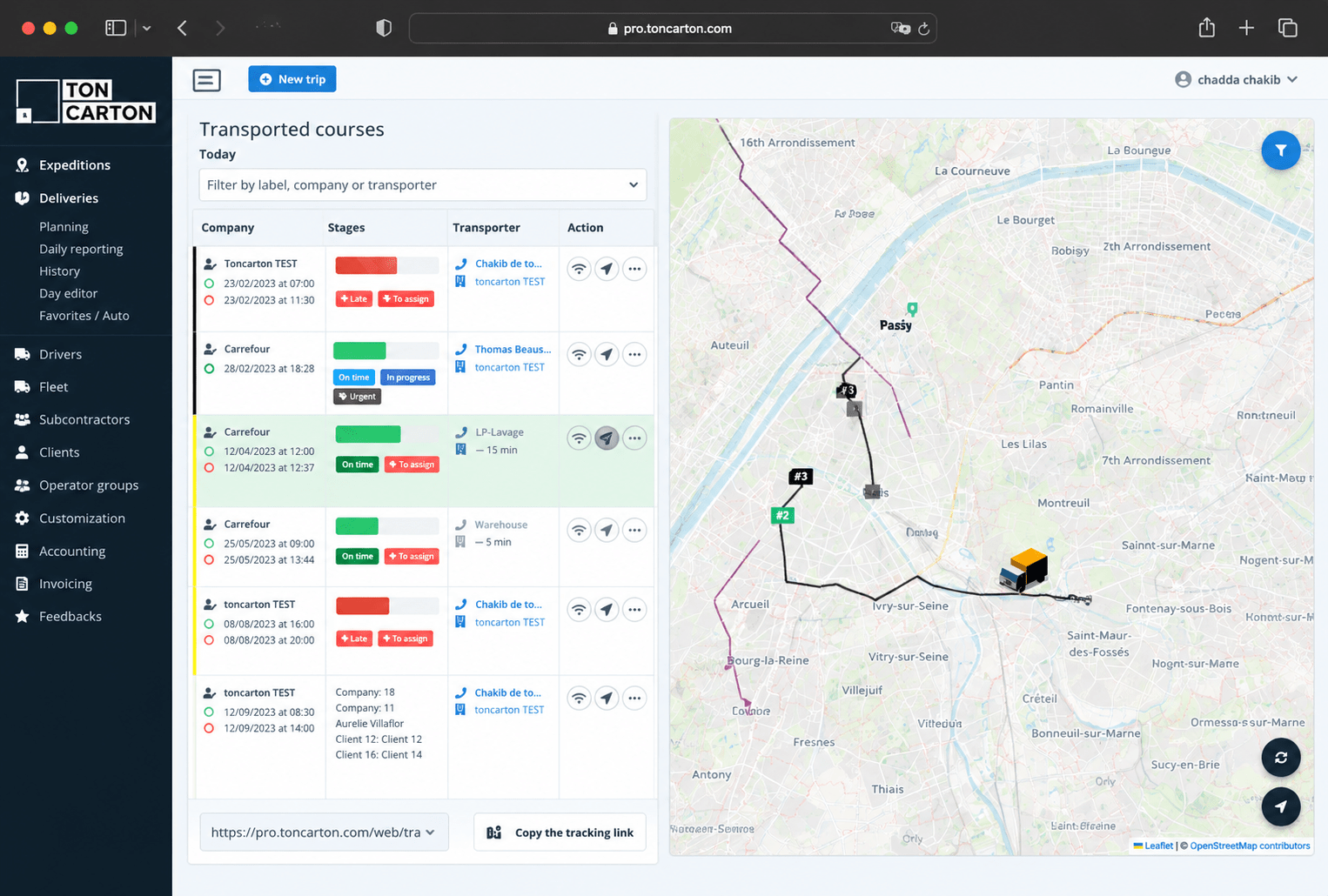Expand the tracking URL dropdown
The height and width of the screenshot is (896, 1328).
pos(324,832)
